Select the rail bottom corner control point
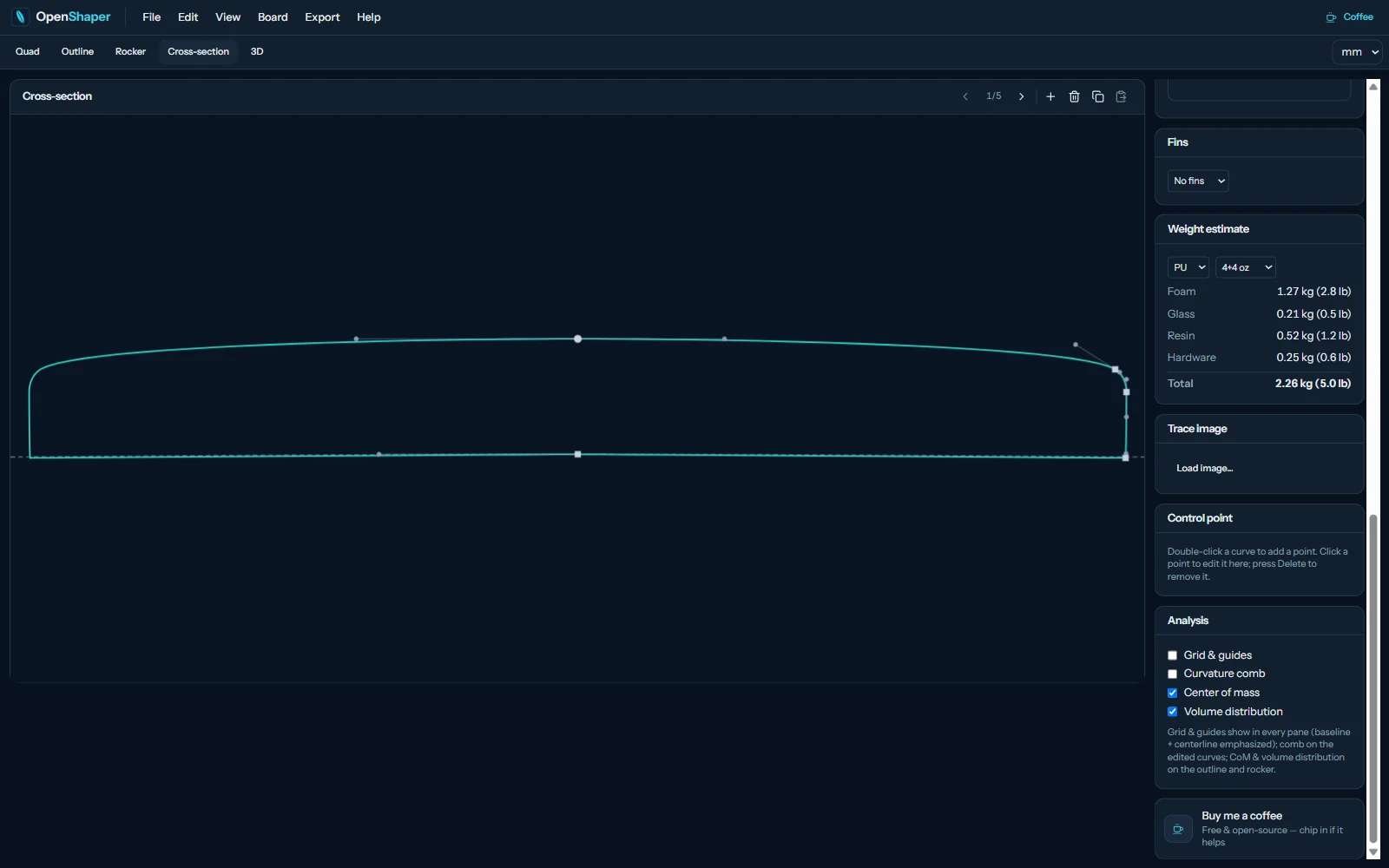 tap(1126, 457)
